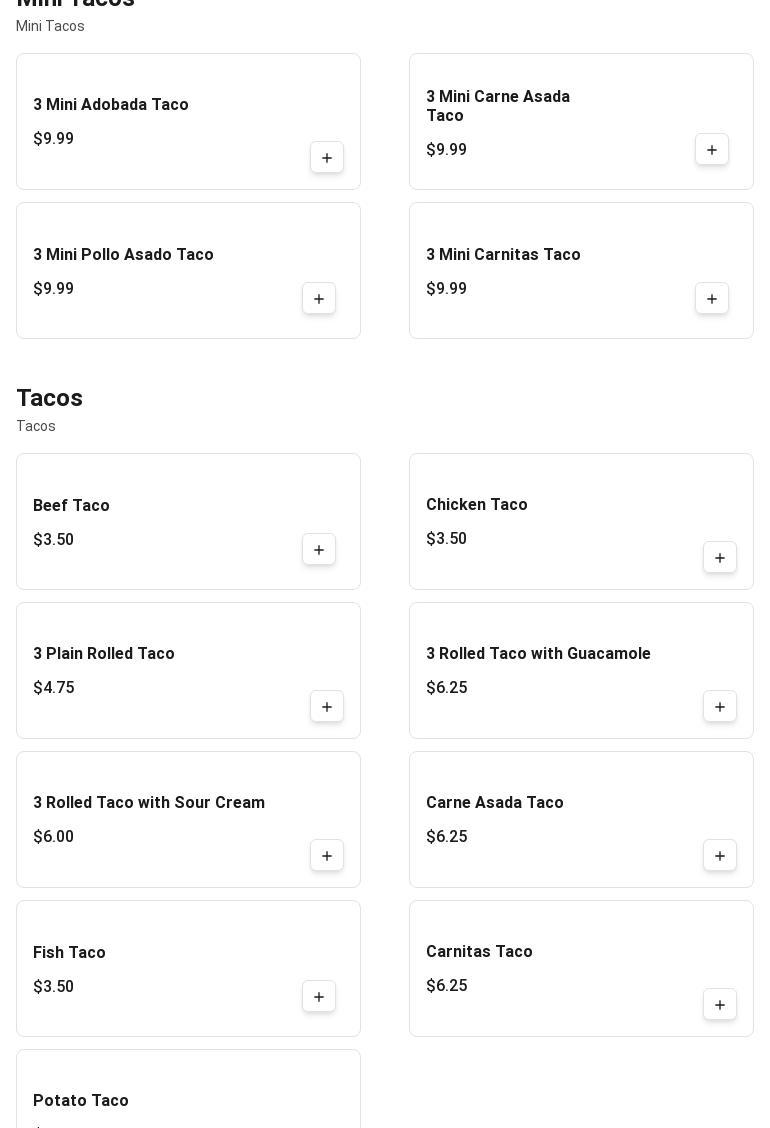The height and width of the screenshot is (1128, 770).
Task: Add Beef Taco using the plus icon
Action: 319,550
